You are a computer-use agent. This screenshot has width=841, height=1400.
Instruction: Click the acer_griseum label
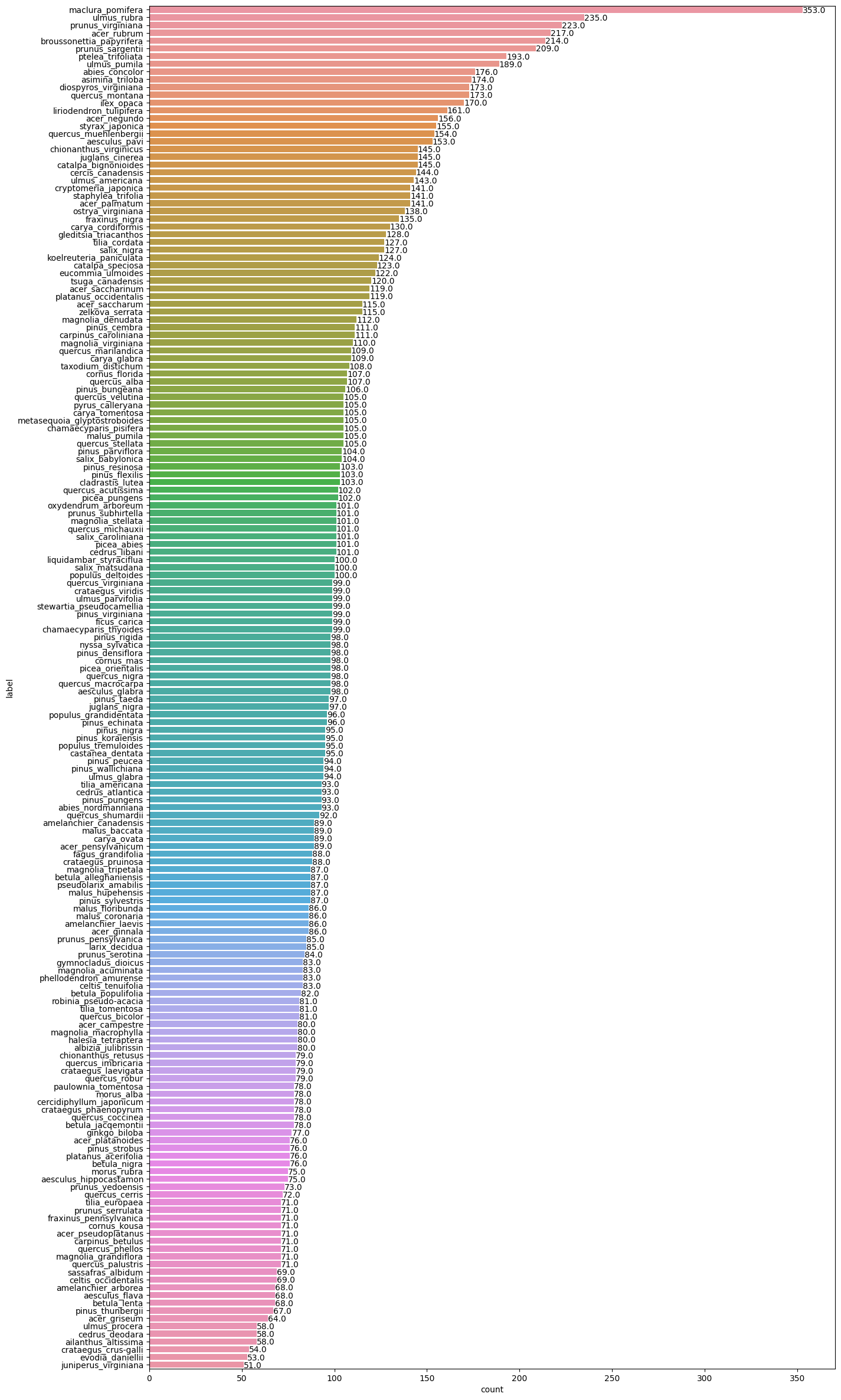tap(116, 1318)
